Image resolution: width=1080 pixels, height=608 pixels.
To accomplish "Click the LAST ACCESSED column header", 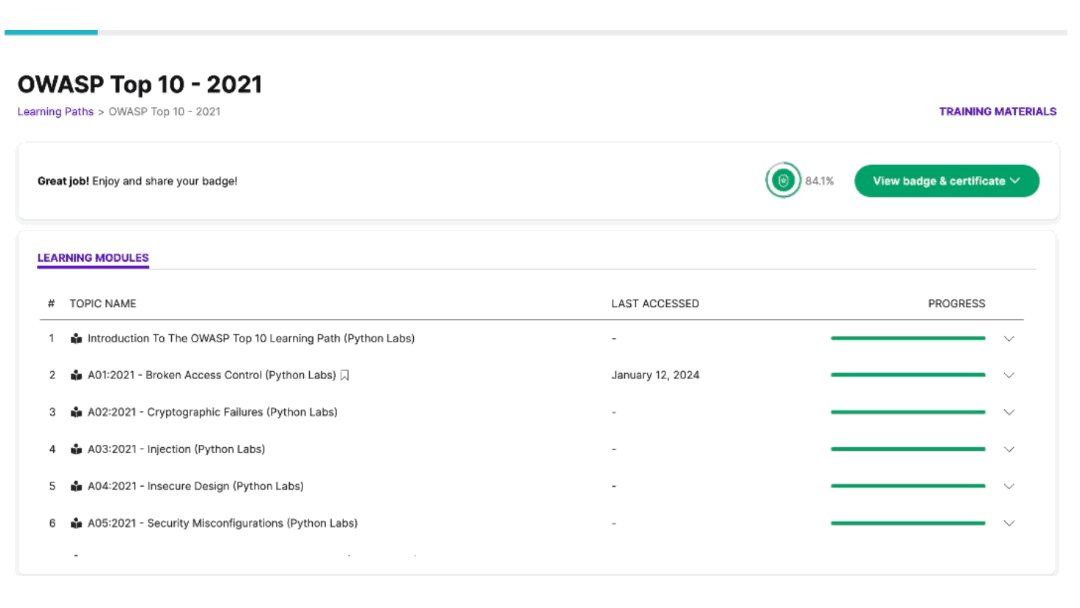I will click(655, 304).
